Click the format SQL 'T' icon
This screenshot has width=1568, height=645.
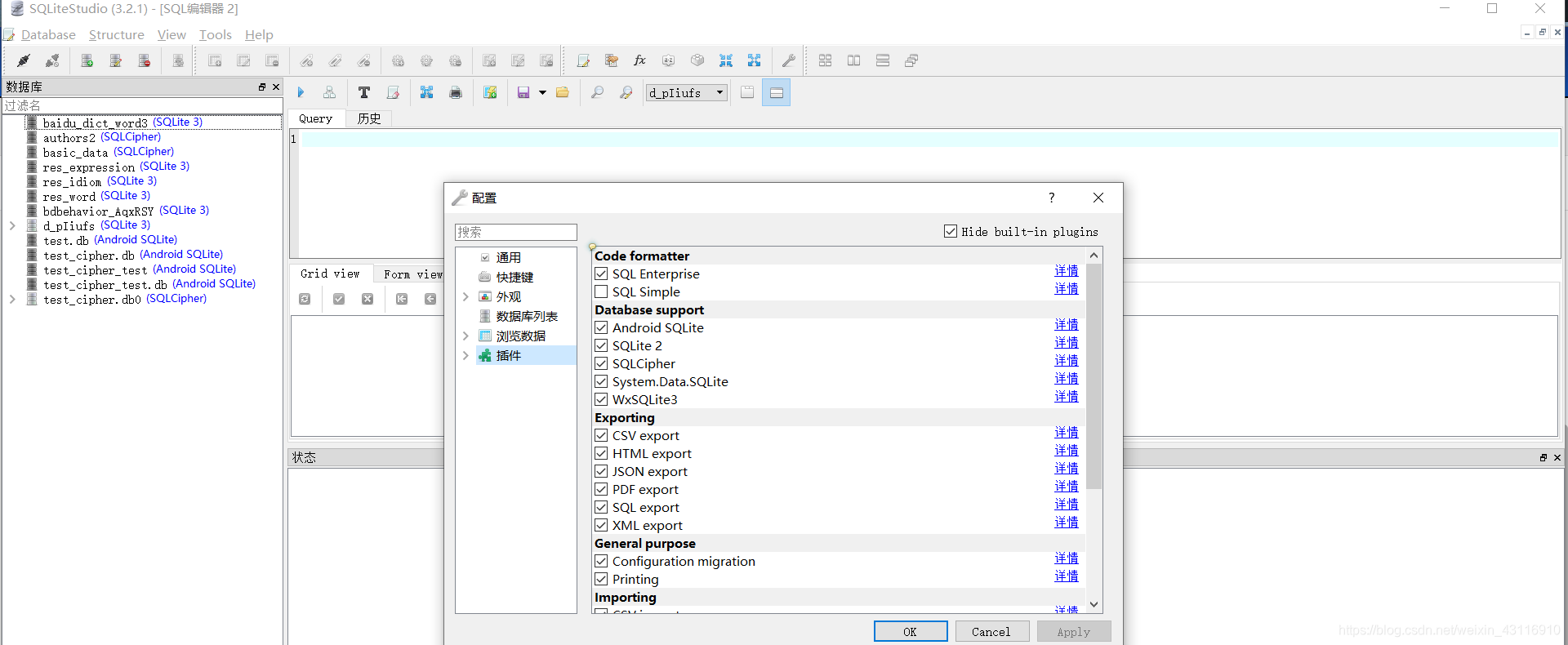pyautogui.click(x=364, y=92)
